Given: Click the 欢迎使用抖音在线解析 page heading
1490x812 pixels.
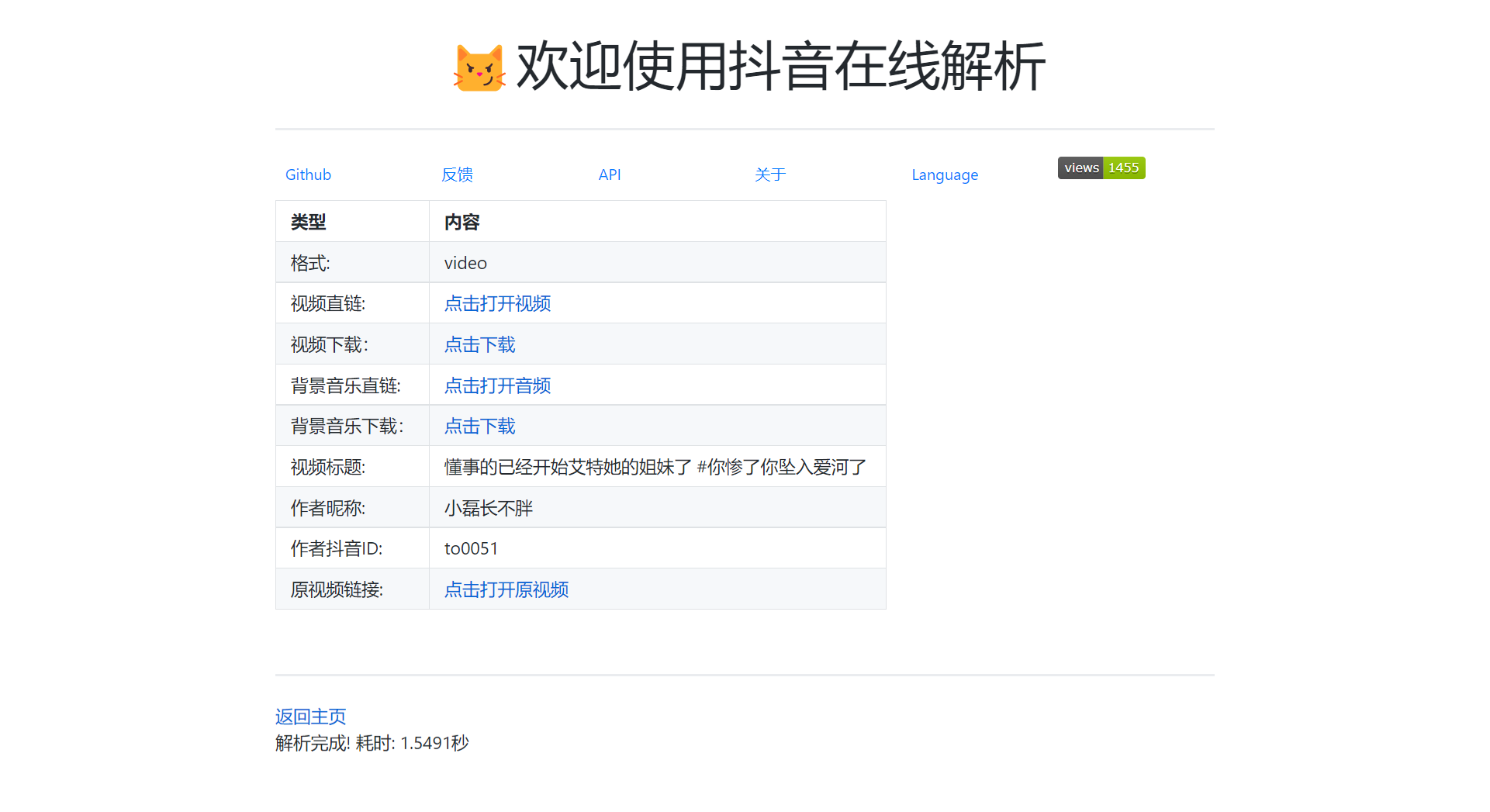Looking at the screenshot, I should pyautogui.click(x=780, y=67).
